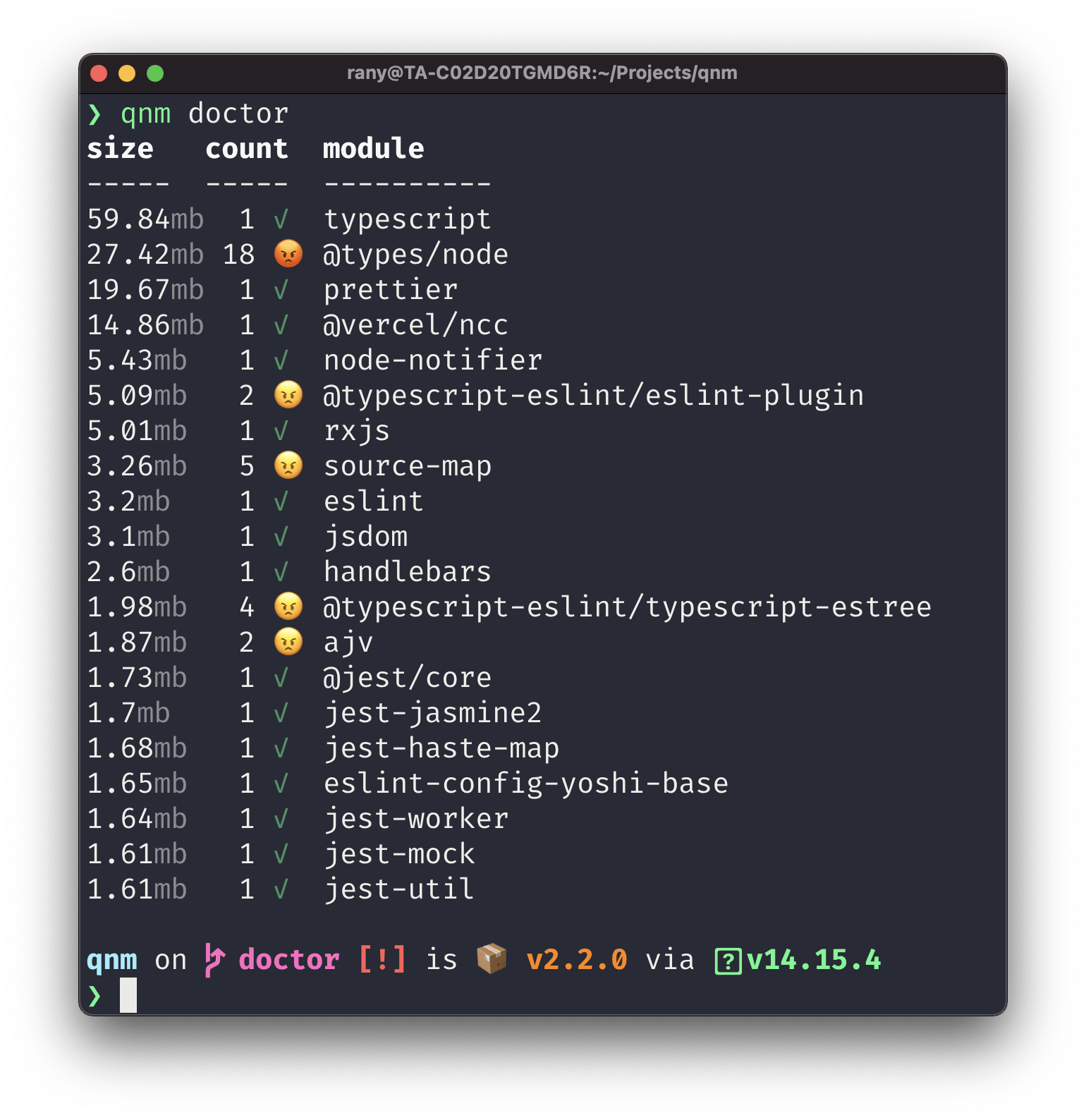The image size is (1086, 1120).
Task: Click the terminal cursor at the prompt
Action: pos(128,995)
